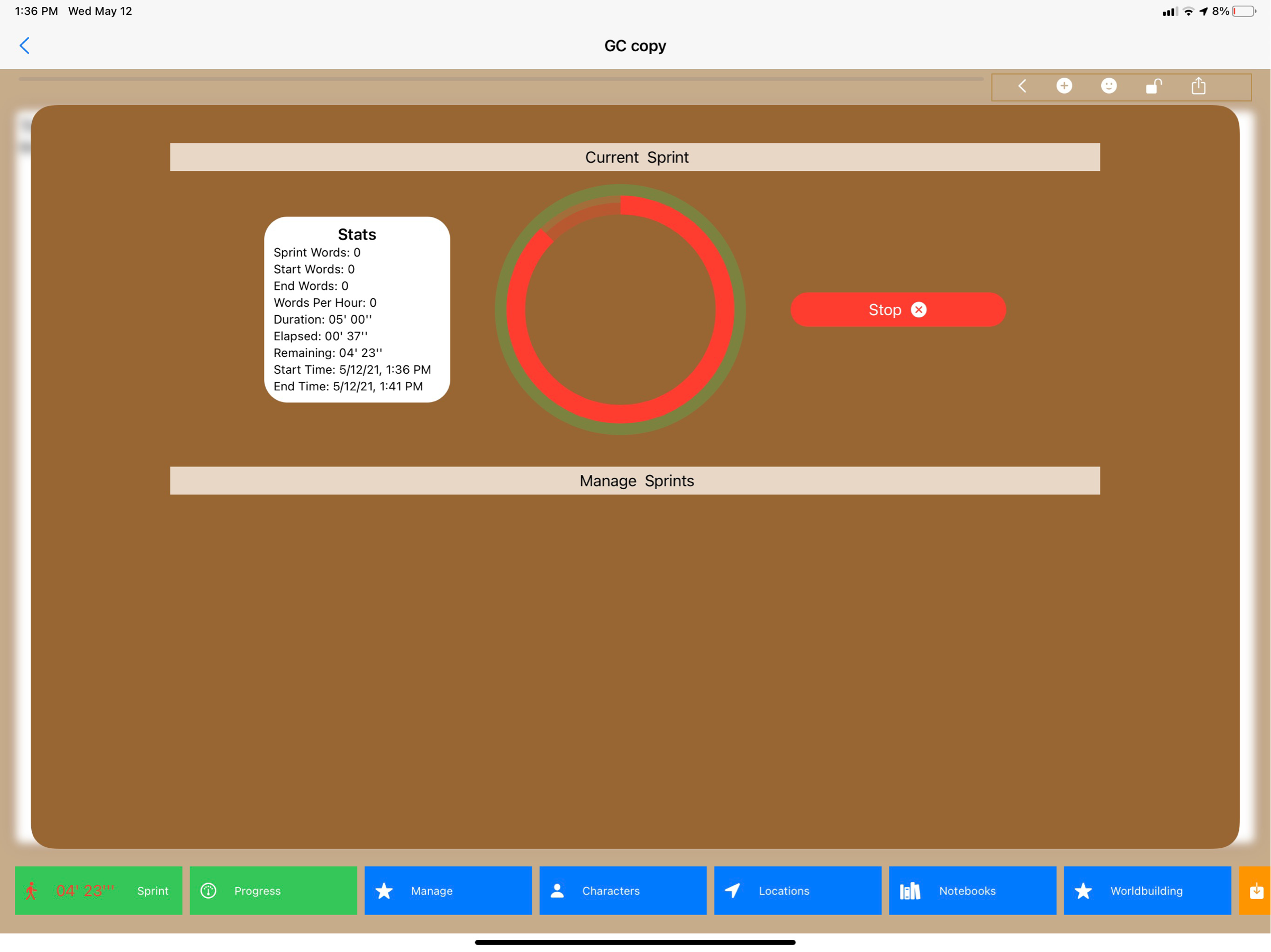Open the Notebooks tab
Viewport: 1271px width, 952px height.
click(x=972, y=891)
